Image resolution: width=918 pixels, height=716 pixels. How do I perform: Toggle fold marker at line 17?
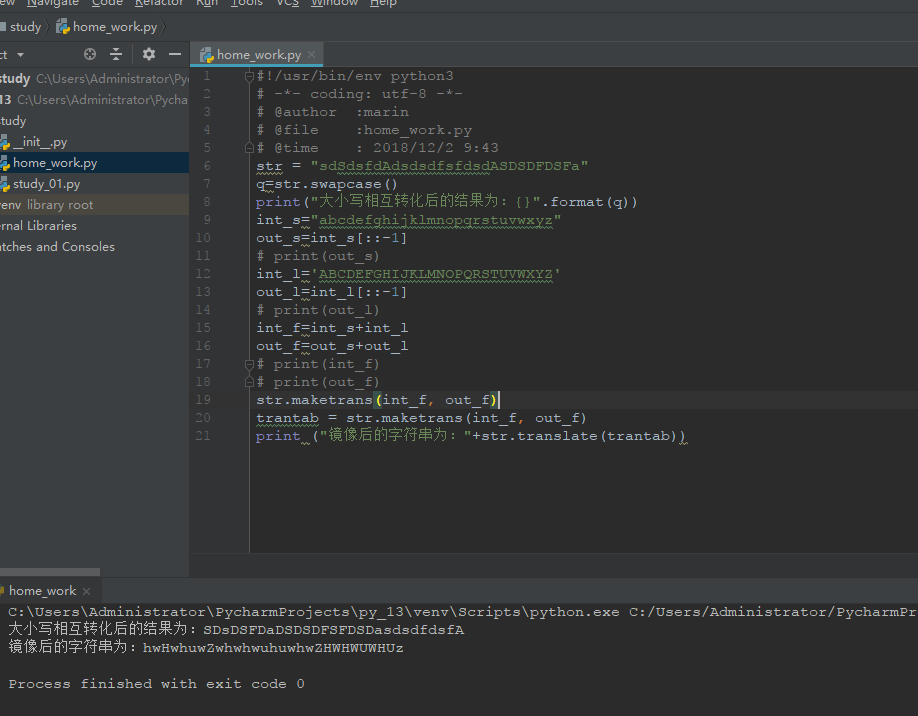pos(250,364)
